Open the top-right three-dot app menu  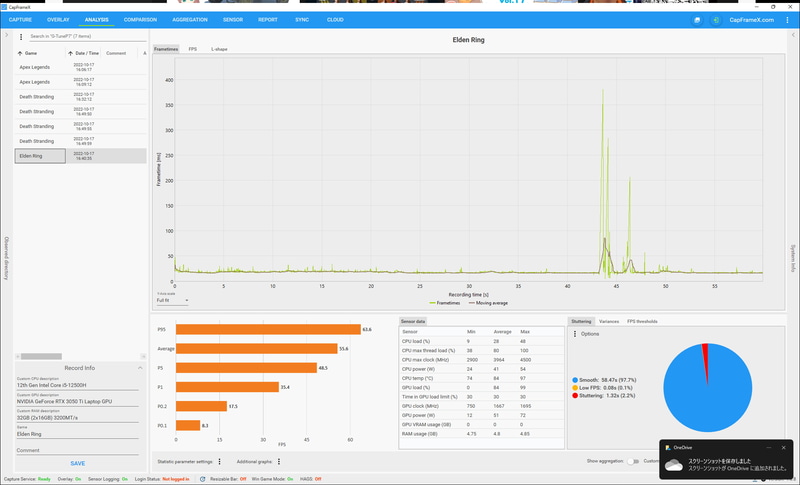coord(787,20)
